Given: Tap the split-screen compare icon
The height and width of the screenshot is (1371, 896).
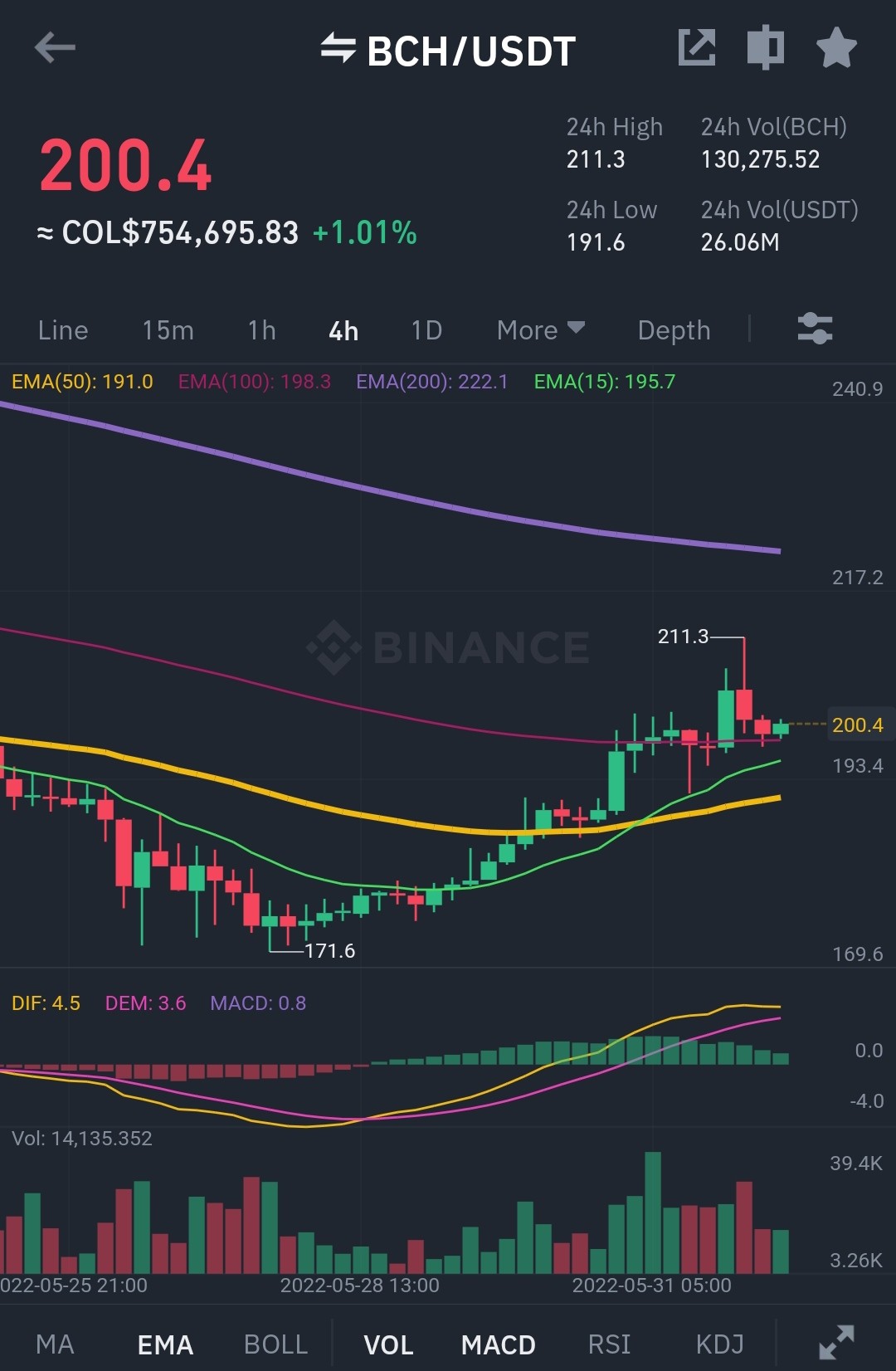Looking at the screenshot, I should [766, 47].
